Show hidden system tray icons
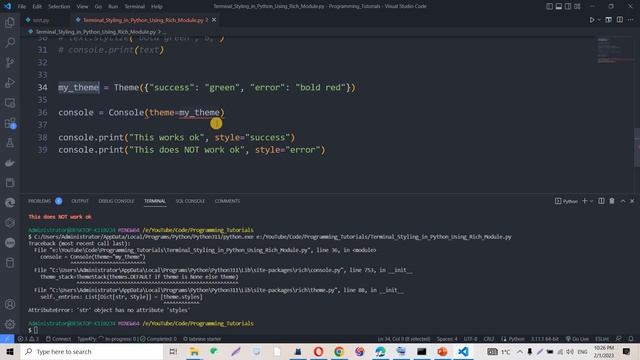This screenshot has width=640, height=360. pos(519,351)
